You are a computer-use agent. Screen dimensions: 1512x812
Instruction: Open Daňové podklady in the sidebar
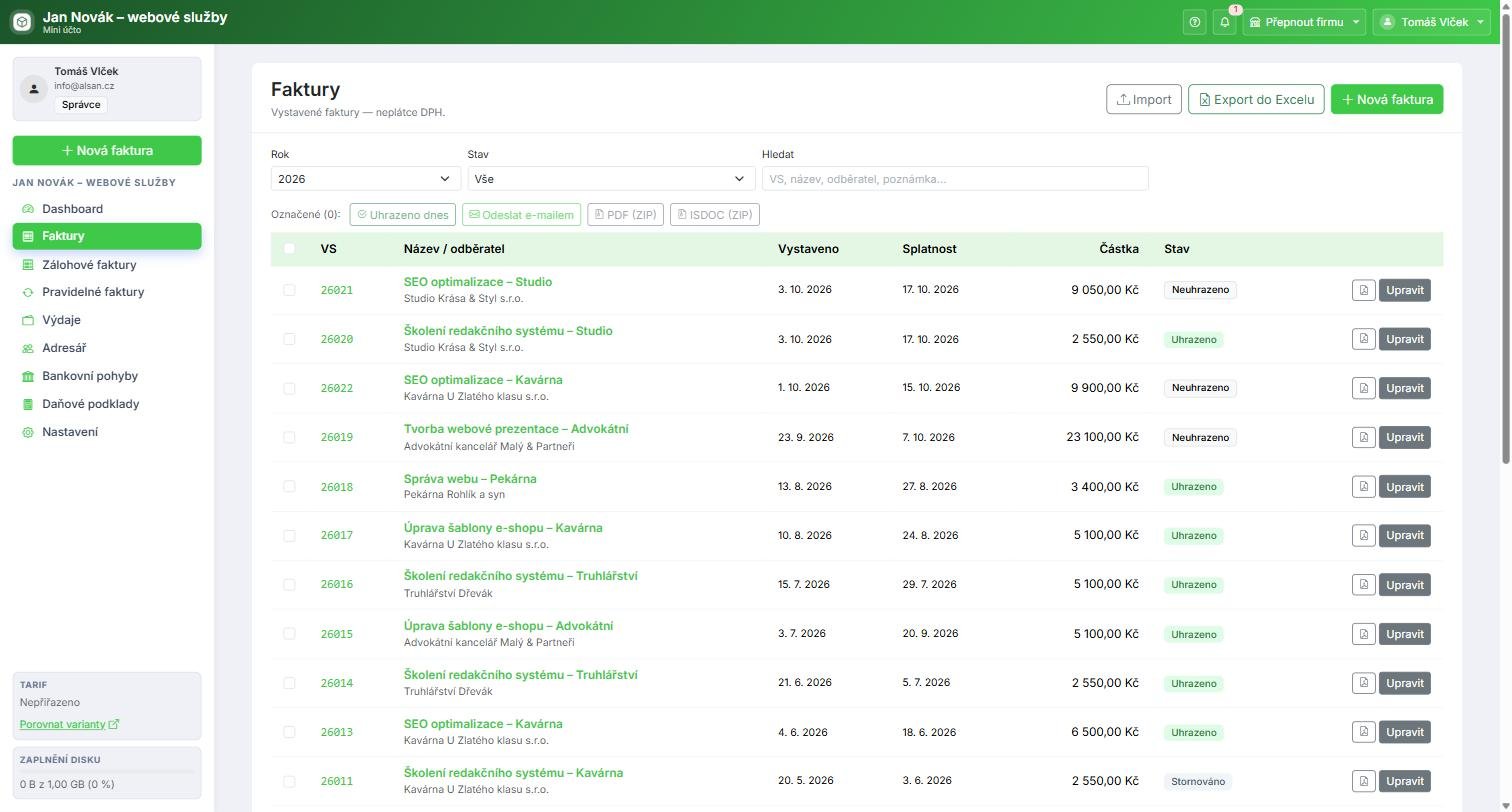(x=107, y=404)
